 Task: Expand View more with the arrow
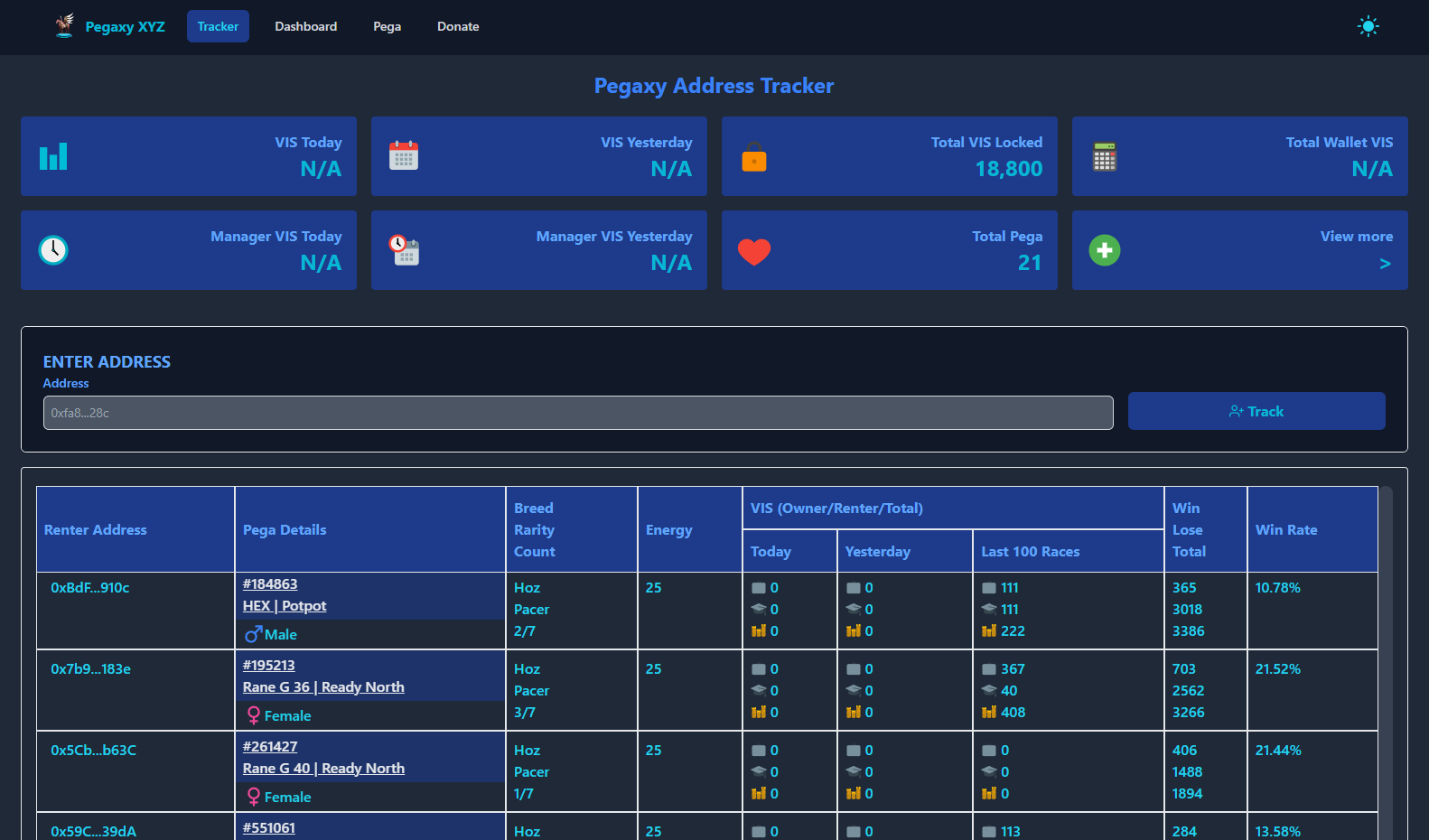pos(1385,264)
